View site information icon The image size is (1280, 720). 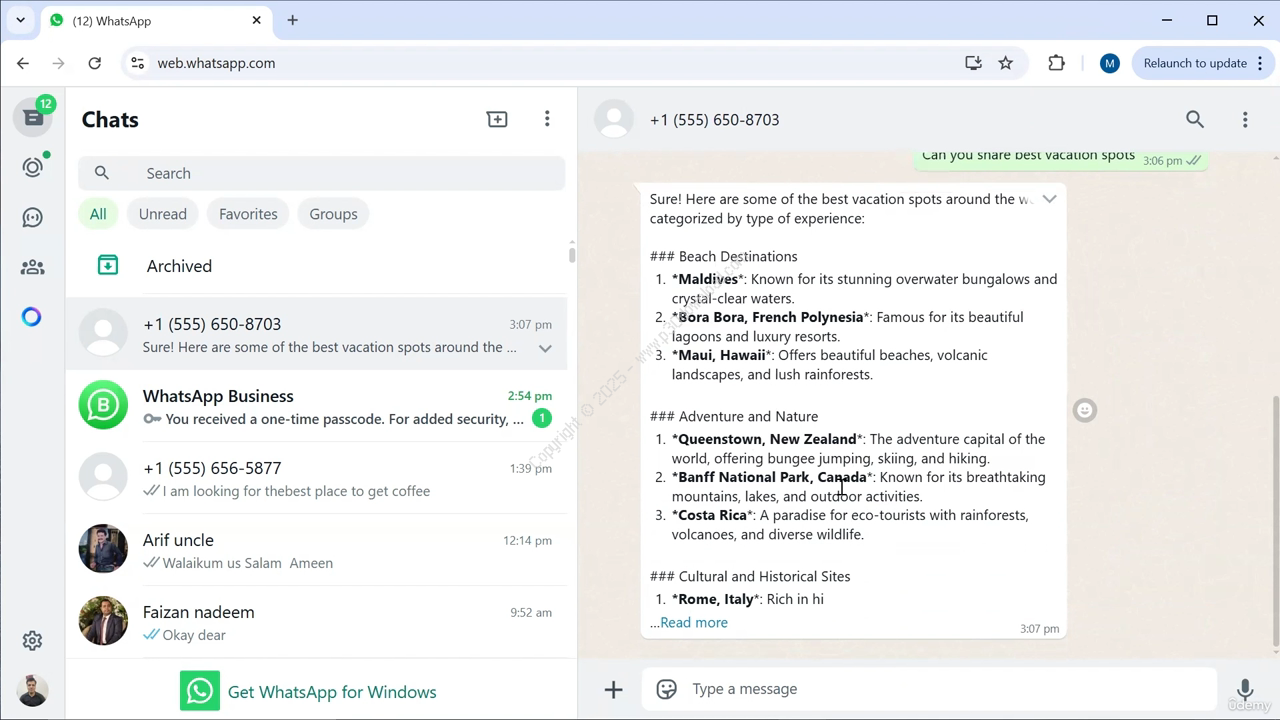click(138, 63)
